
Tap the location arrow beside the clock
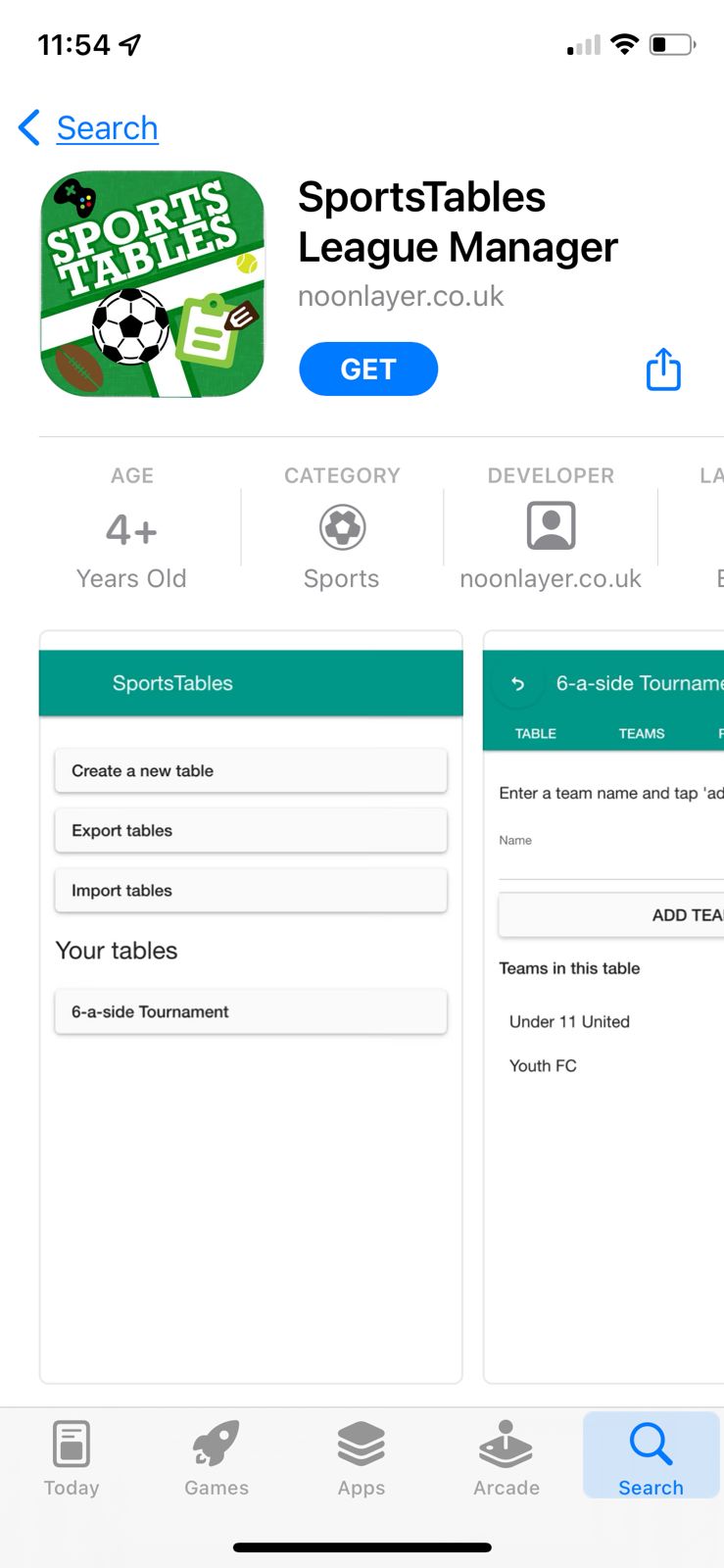[x=130, y=44]
